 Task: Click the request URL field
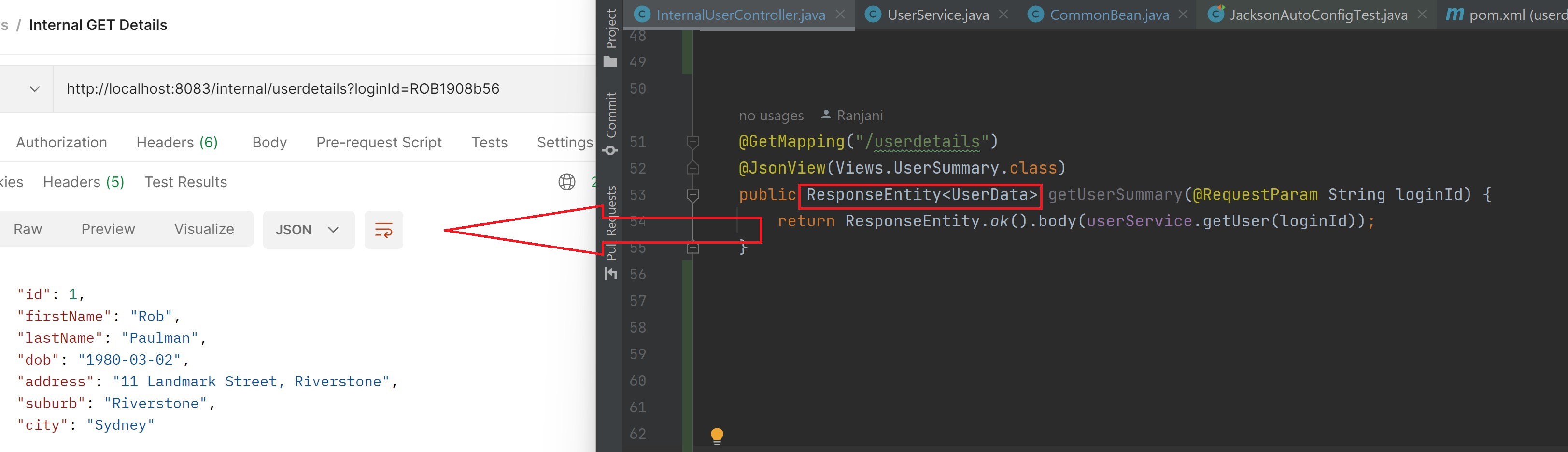325,89
